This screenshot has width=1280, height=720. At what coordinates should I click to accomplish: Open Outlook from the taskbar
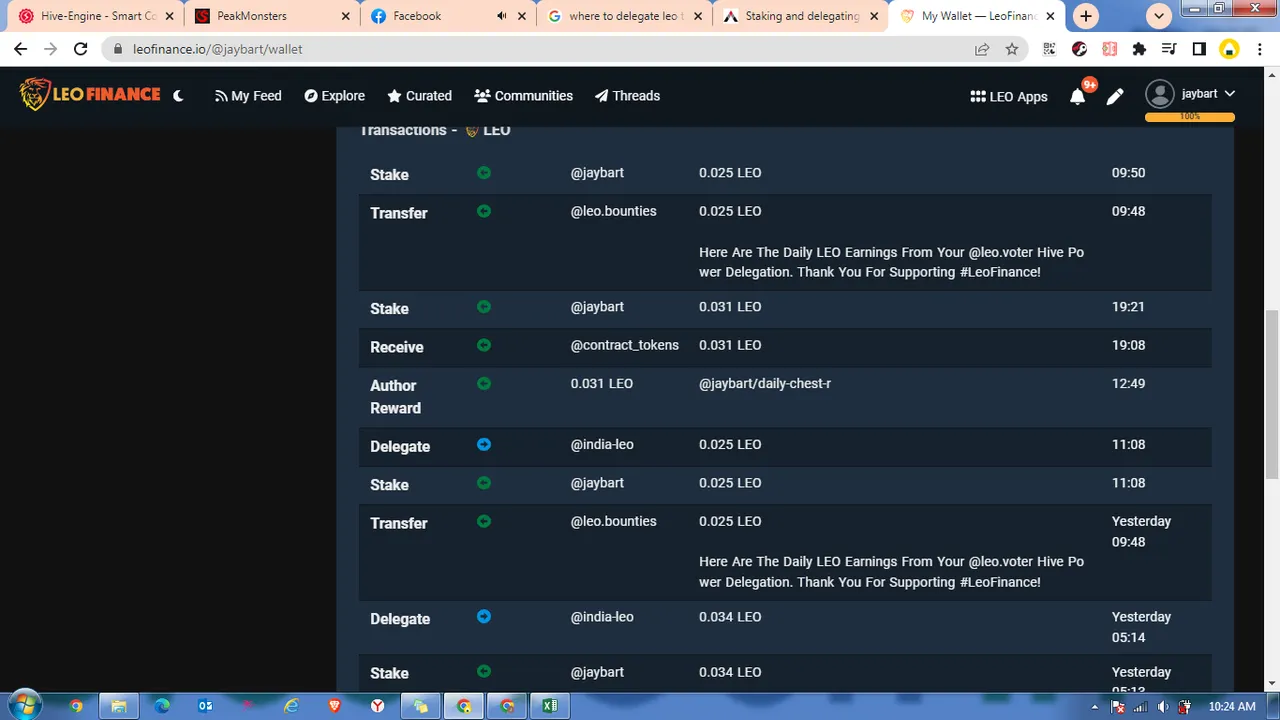[x=205, y=706]
